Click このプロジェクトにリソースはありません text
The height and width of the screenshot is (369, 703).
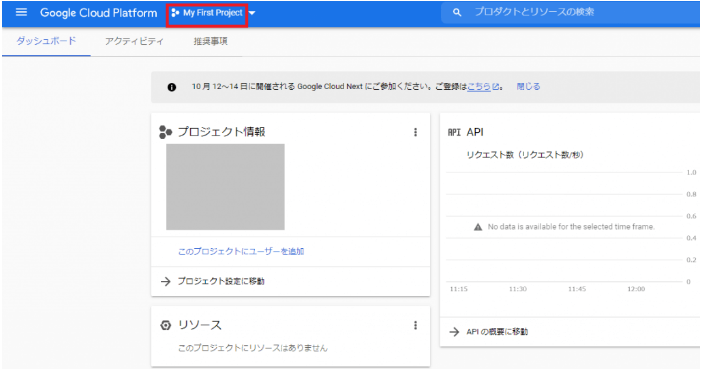coord(253,348)
